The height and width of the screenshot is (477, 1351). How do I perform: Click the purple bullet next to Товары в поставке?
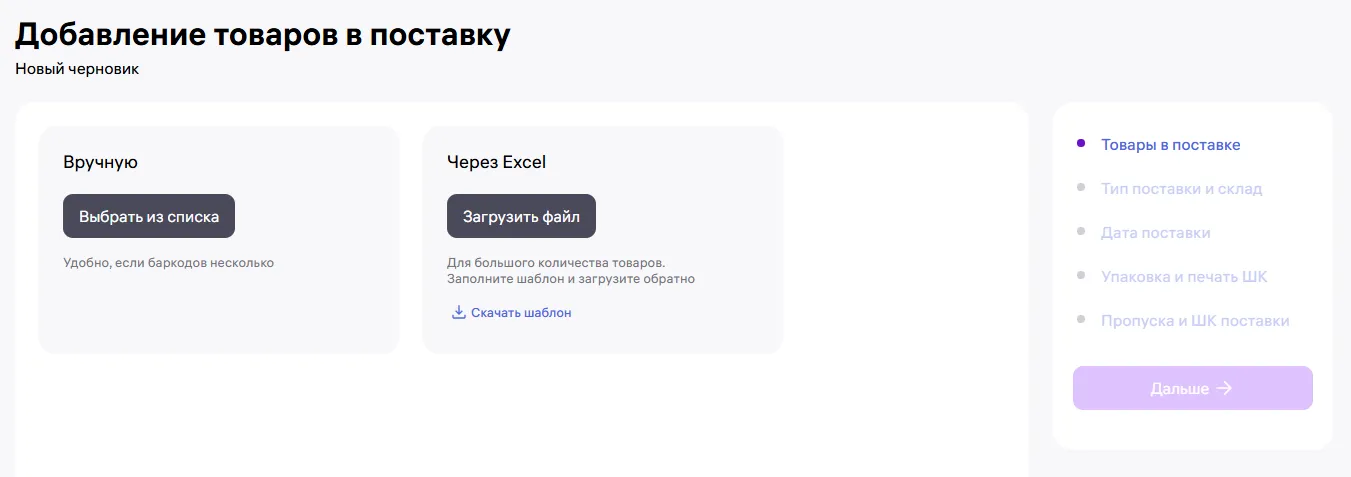pos(1081,143)
